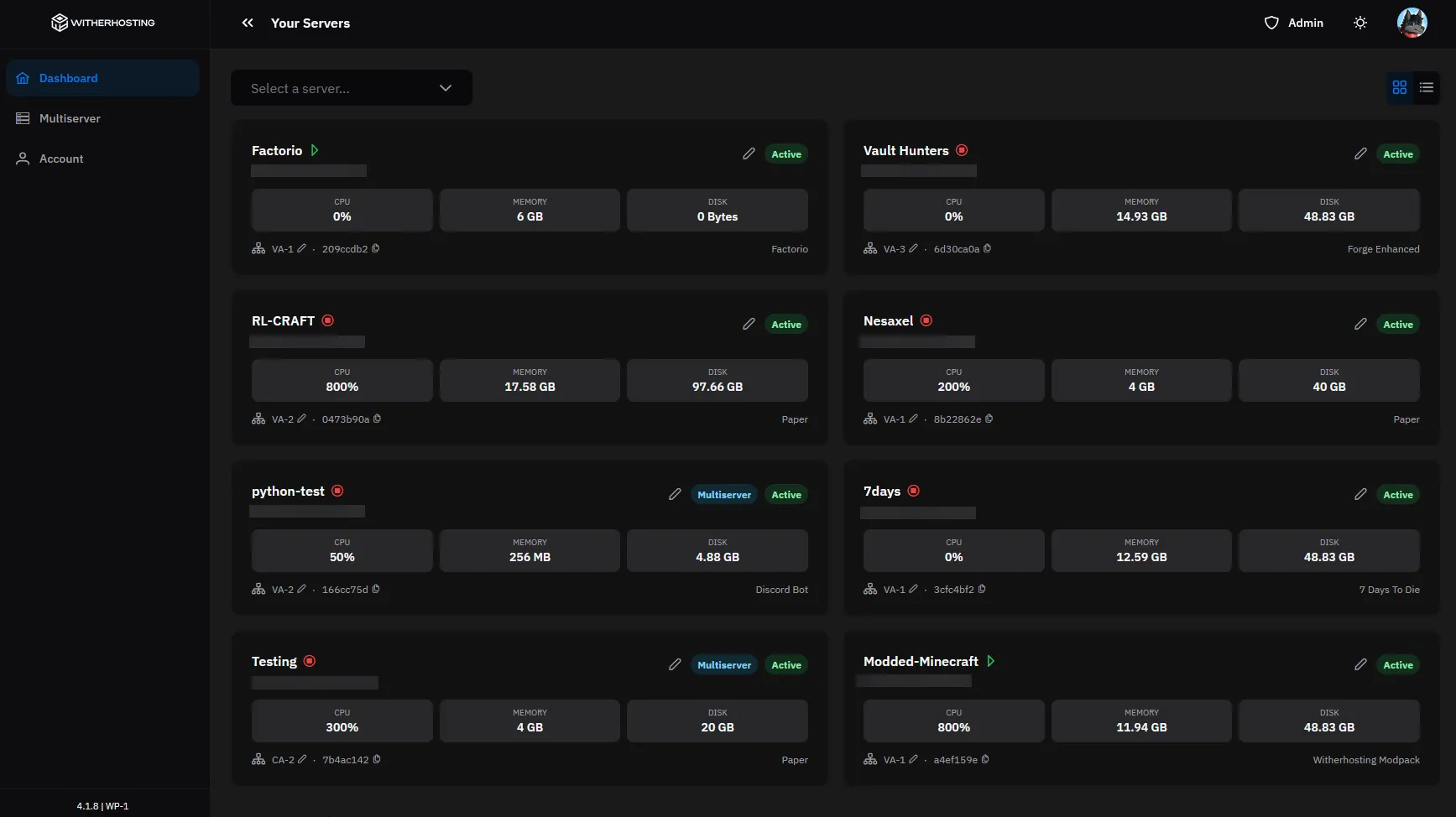
Task: Click the Discord Bot label
Action: [x=781, y=590]
